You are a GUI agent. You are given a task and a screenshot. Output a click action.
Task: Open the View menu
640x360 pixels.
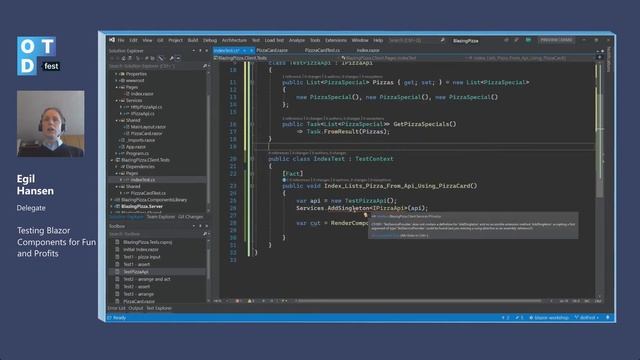147,40
